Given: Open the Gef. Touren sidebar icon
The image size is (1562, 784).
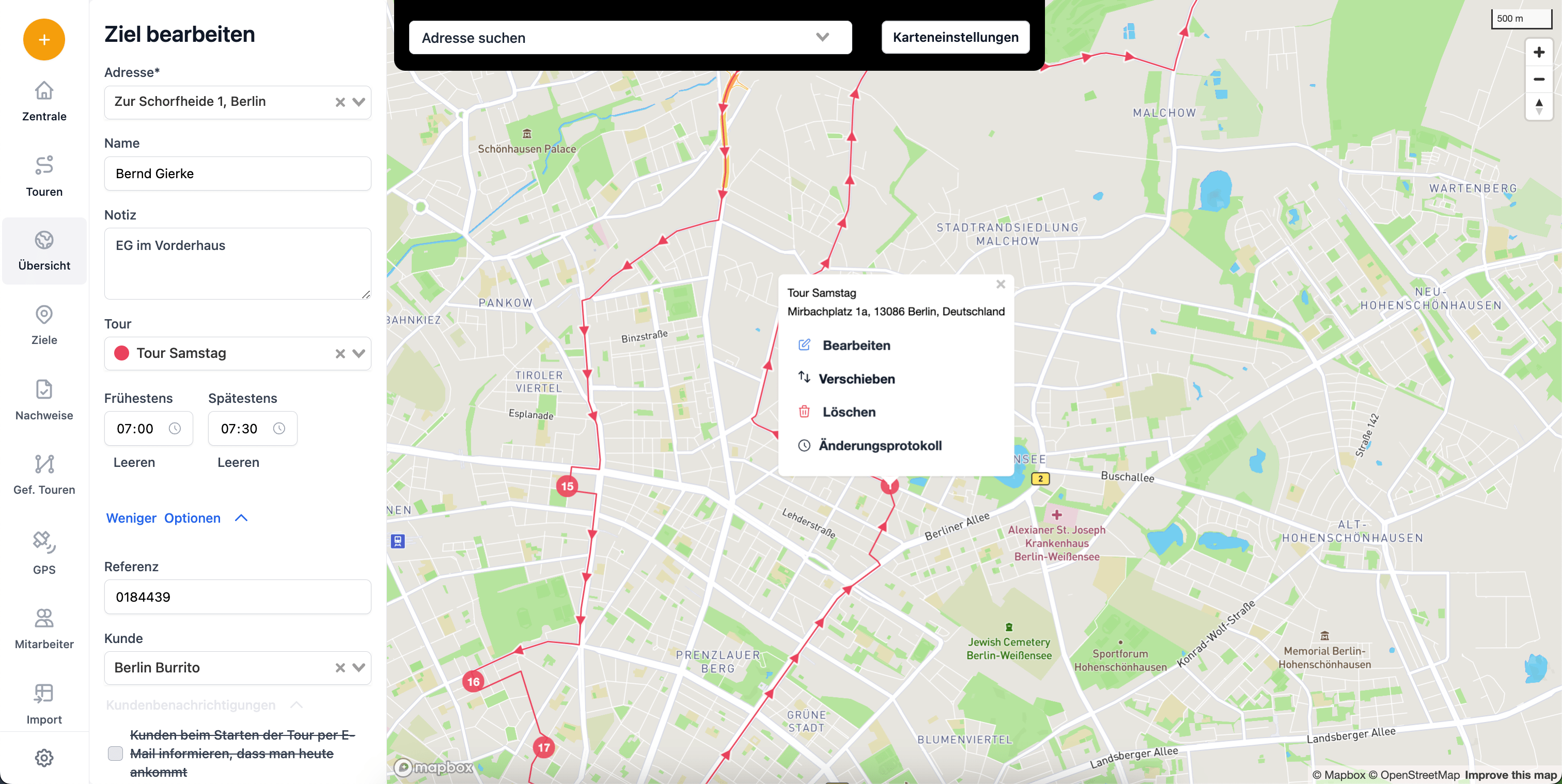Looking at the screenshot, I should click(44, 464).
